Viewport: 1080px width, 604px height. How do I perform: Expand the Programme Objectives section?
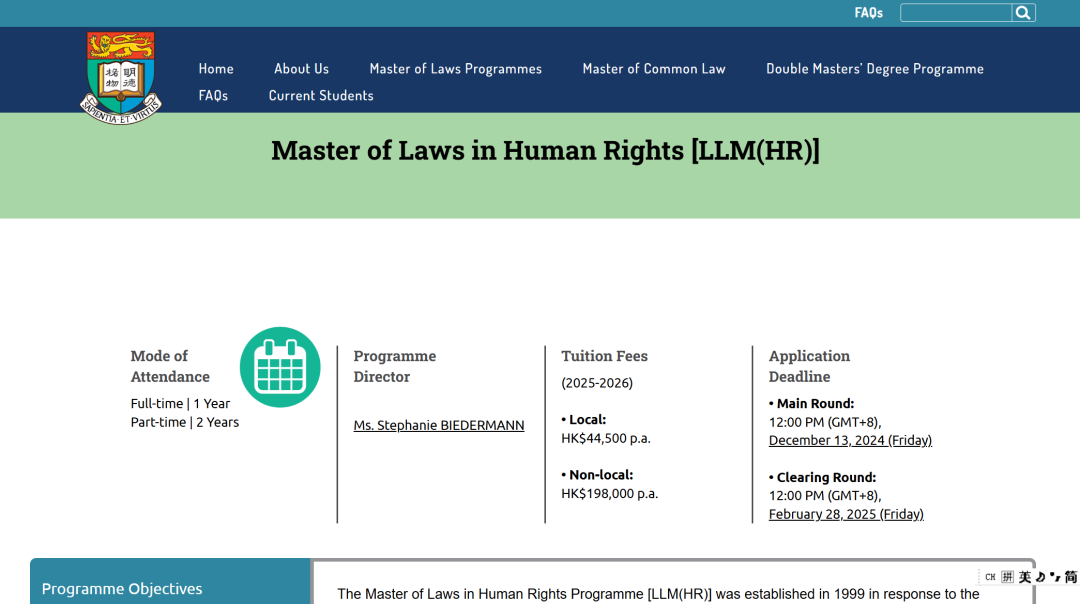(x=122, y=589)
